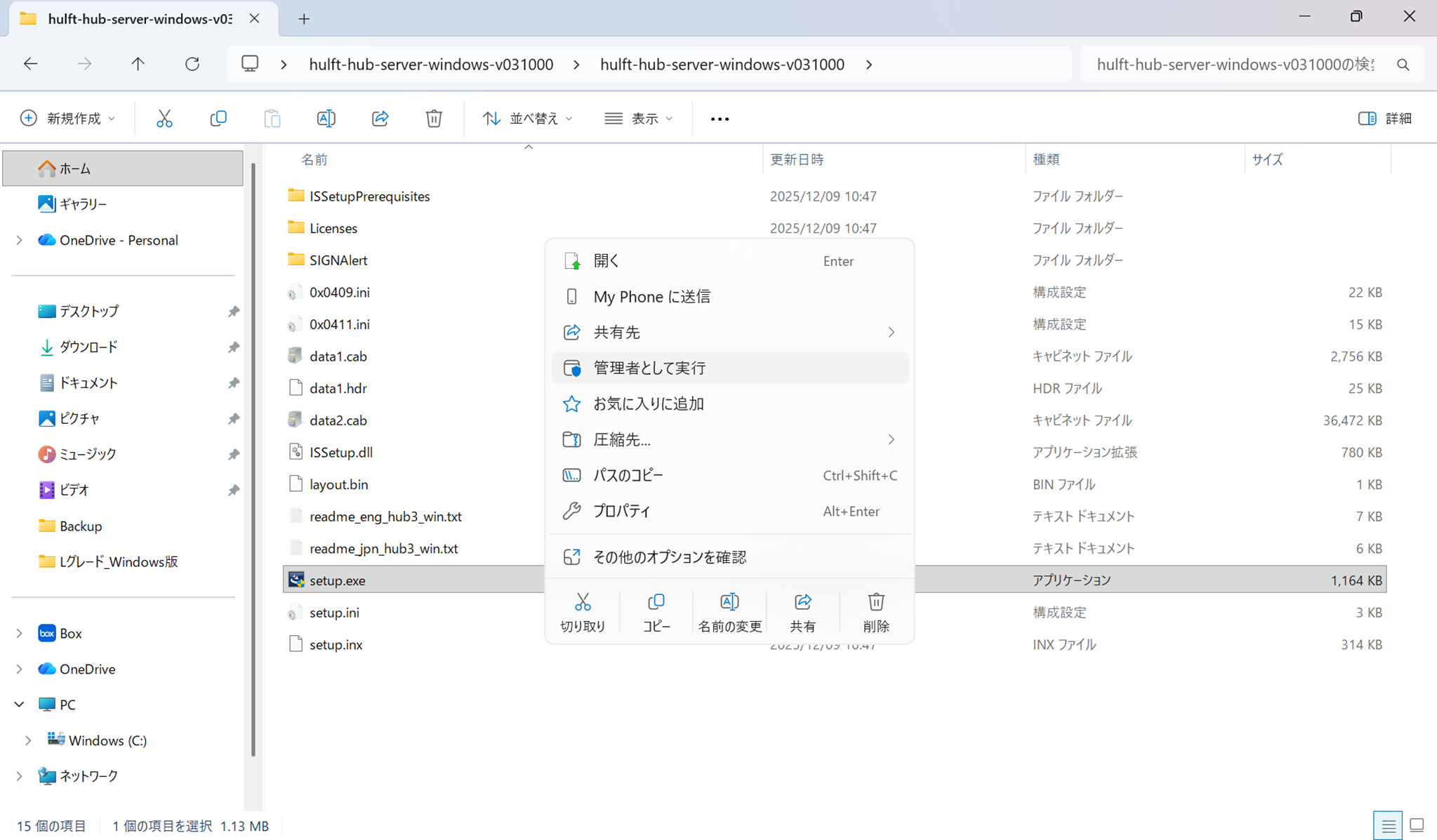Screen dimensions: 1437x840
Task: Toggle the 詳細 details pane
Action: [x=1384, y=119]
